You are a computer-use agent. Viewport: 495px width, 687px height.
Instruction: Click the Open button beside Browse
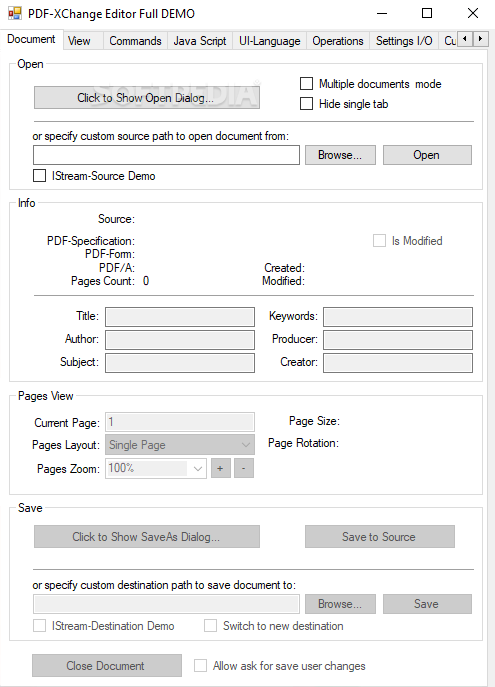tap(427, 155)
